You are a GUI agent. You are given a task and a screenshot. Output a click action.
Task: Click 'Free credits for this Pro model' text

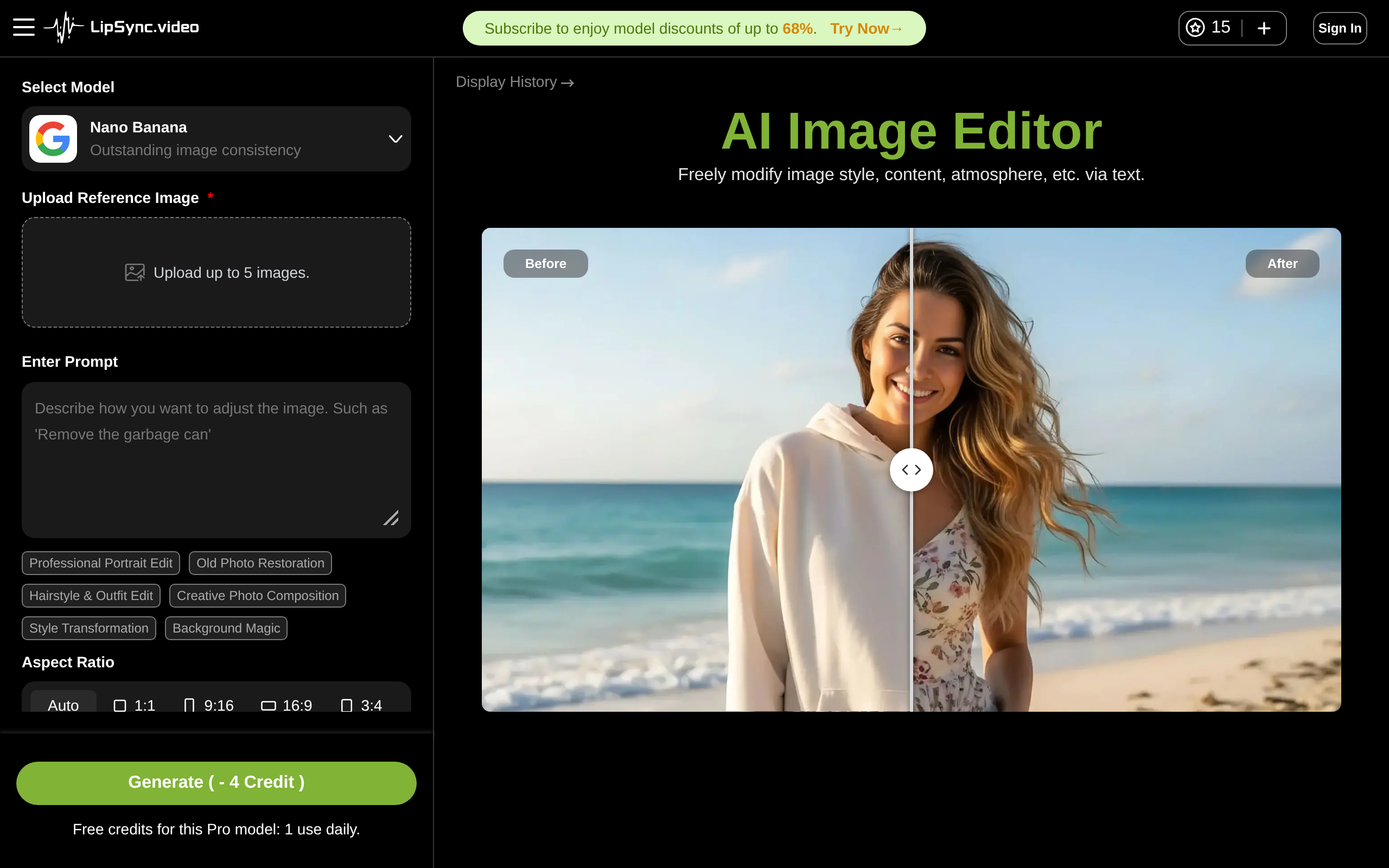[216, 829]
